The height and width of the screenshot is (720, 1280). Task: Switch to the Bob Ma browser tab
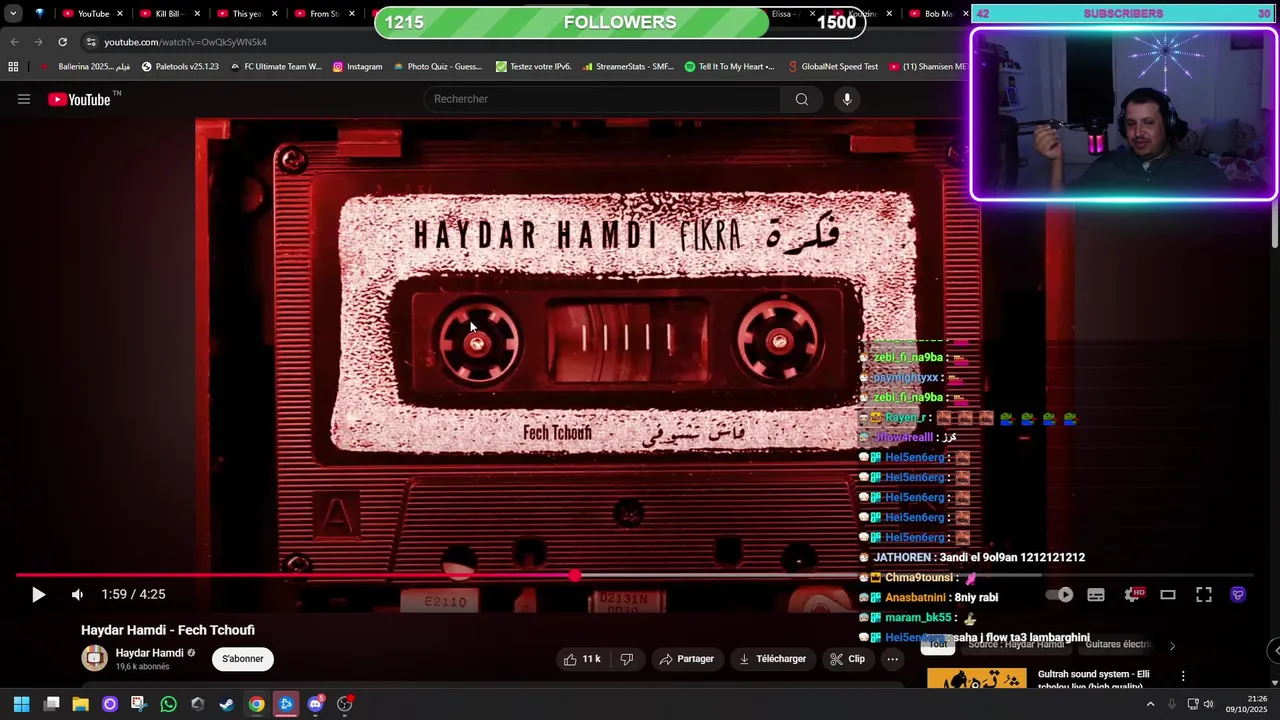[x=937, y=14]
